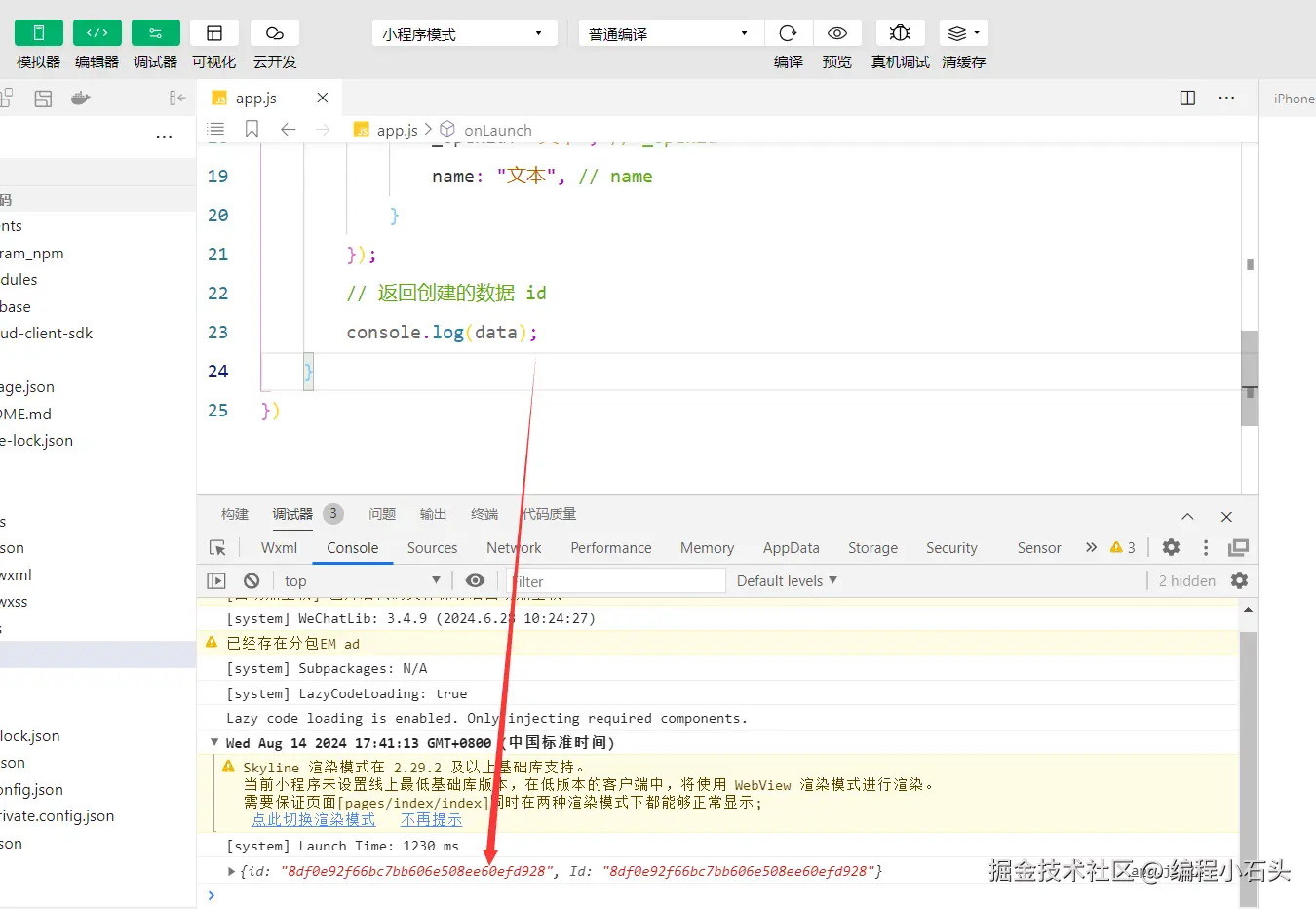Image resolution: width=1316 pixels, height=909 pixels.
Task: Split the editor view
Action: click(1187, 98)
